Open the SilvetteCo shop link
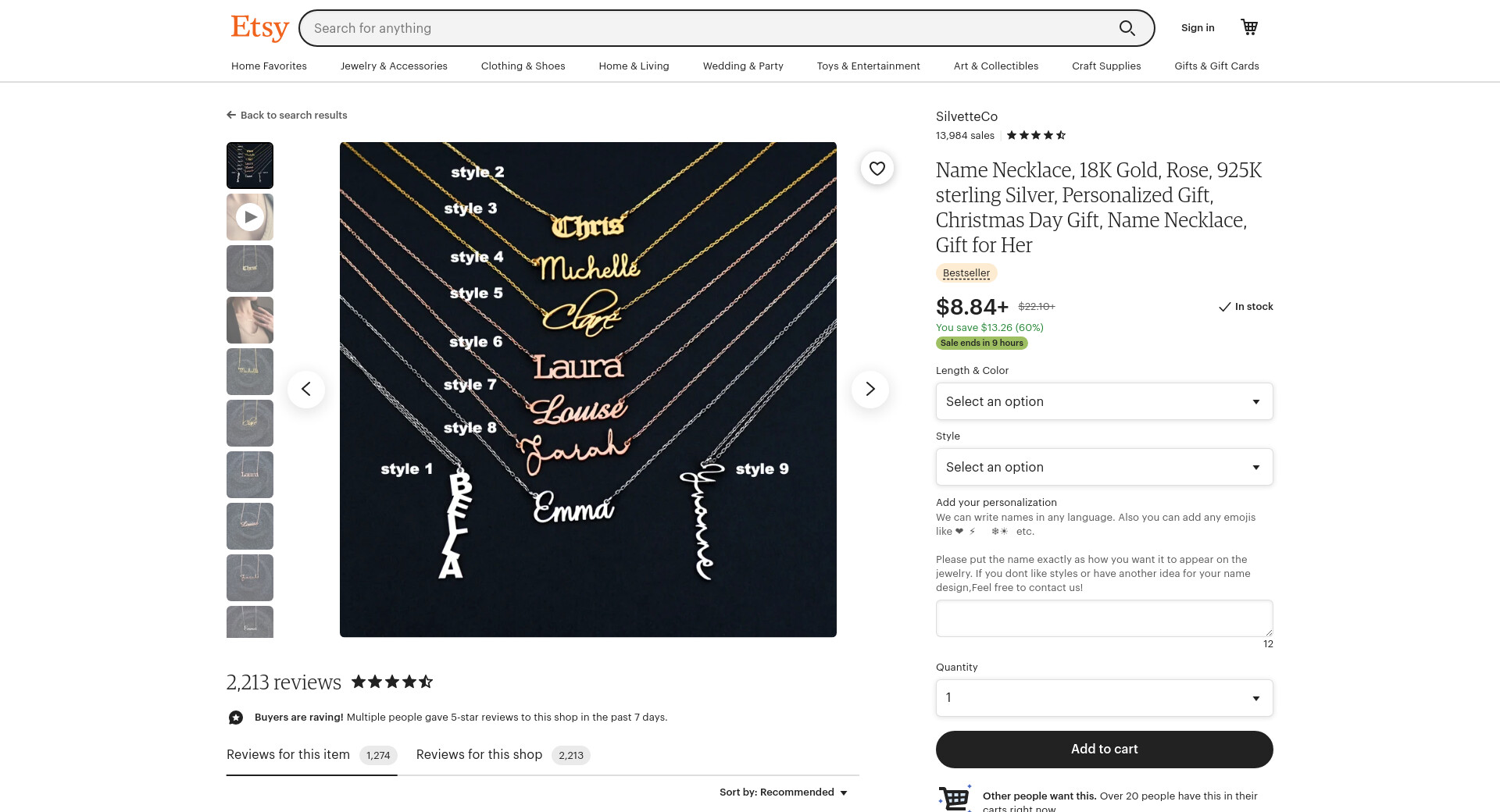 click(x=966, y=116)
